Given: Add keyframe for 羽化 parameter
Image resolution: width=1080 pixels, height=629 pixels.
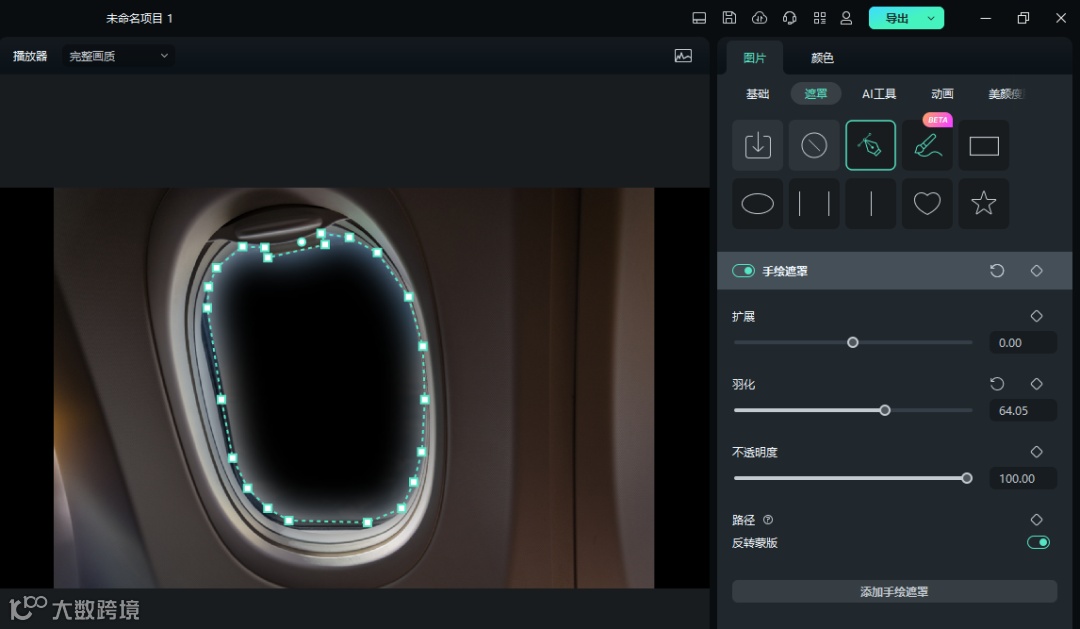Looking at the screenshot, I should 1037,384.
